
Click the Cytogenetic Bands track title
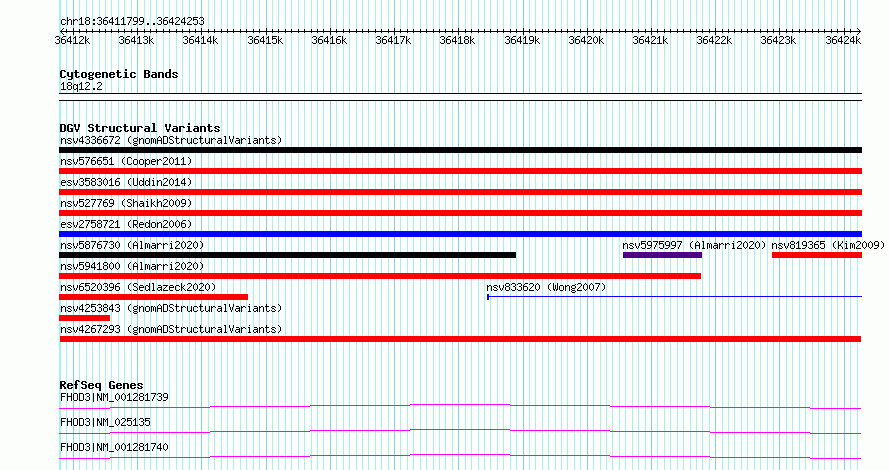[119, 74]
